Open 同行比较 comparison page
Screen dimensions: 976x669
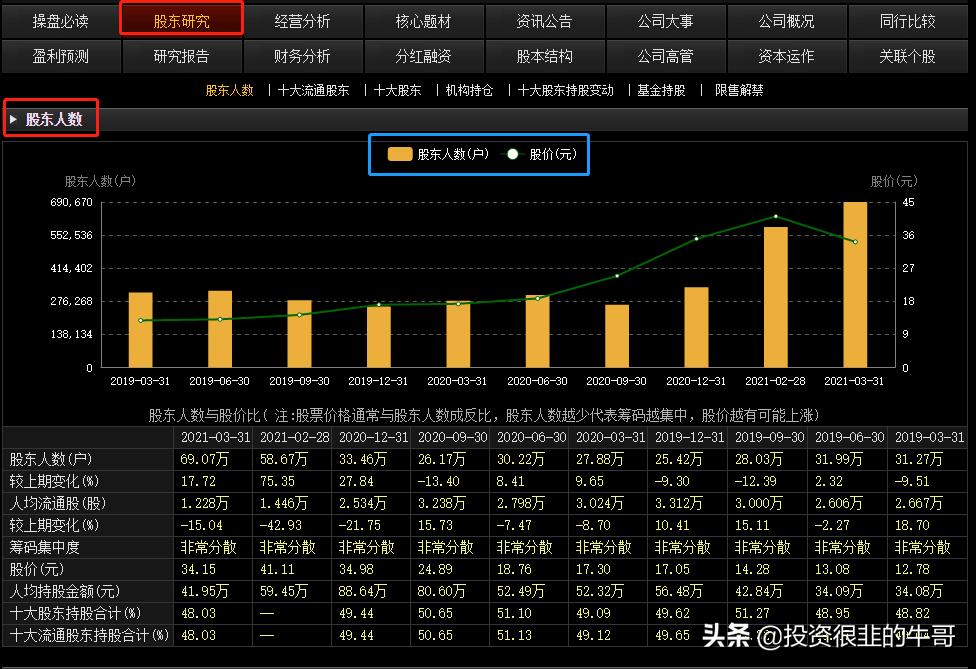[908, 20]
